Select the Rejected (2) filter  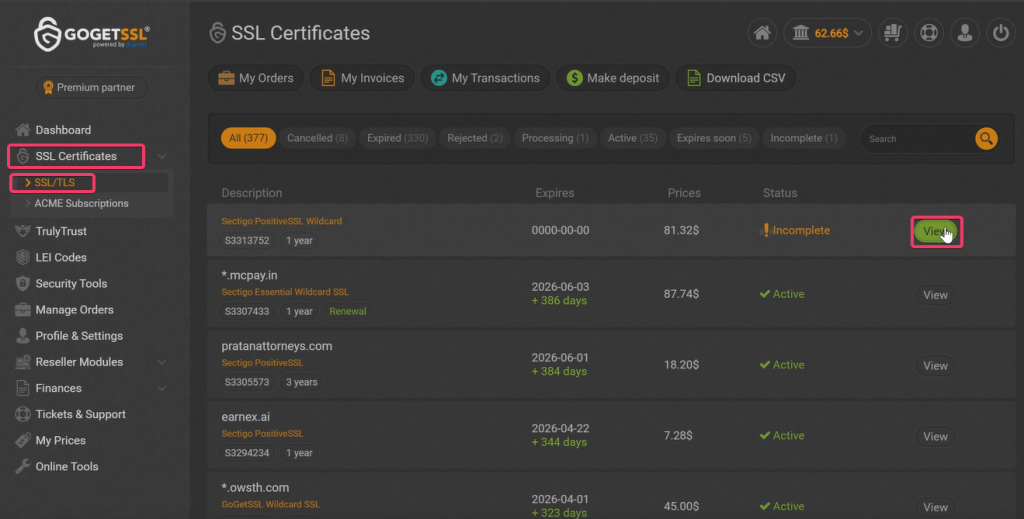pos(475,138)
